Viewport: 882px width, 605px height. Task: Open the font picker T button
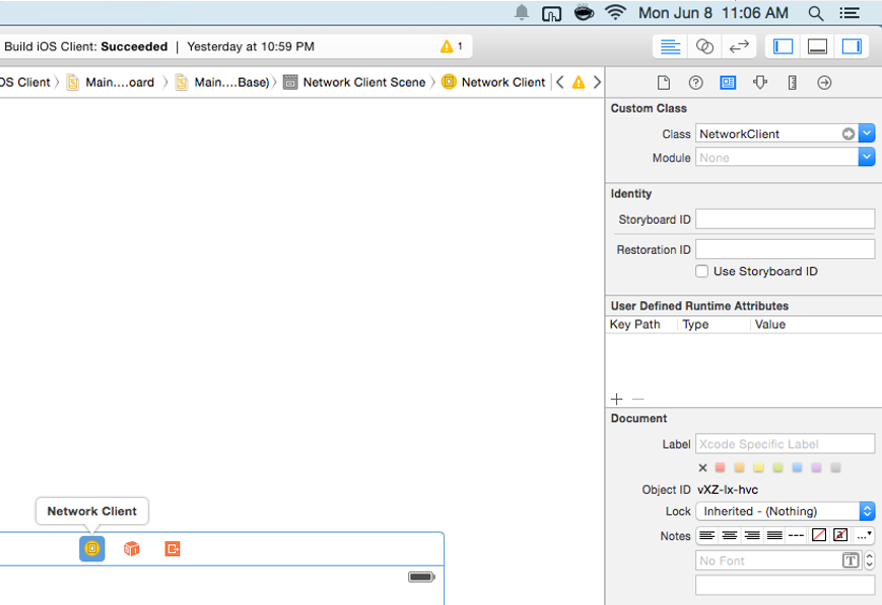(850, 560)
